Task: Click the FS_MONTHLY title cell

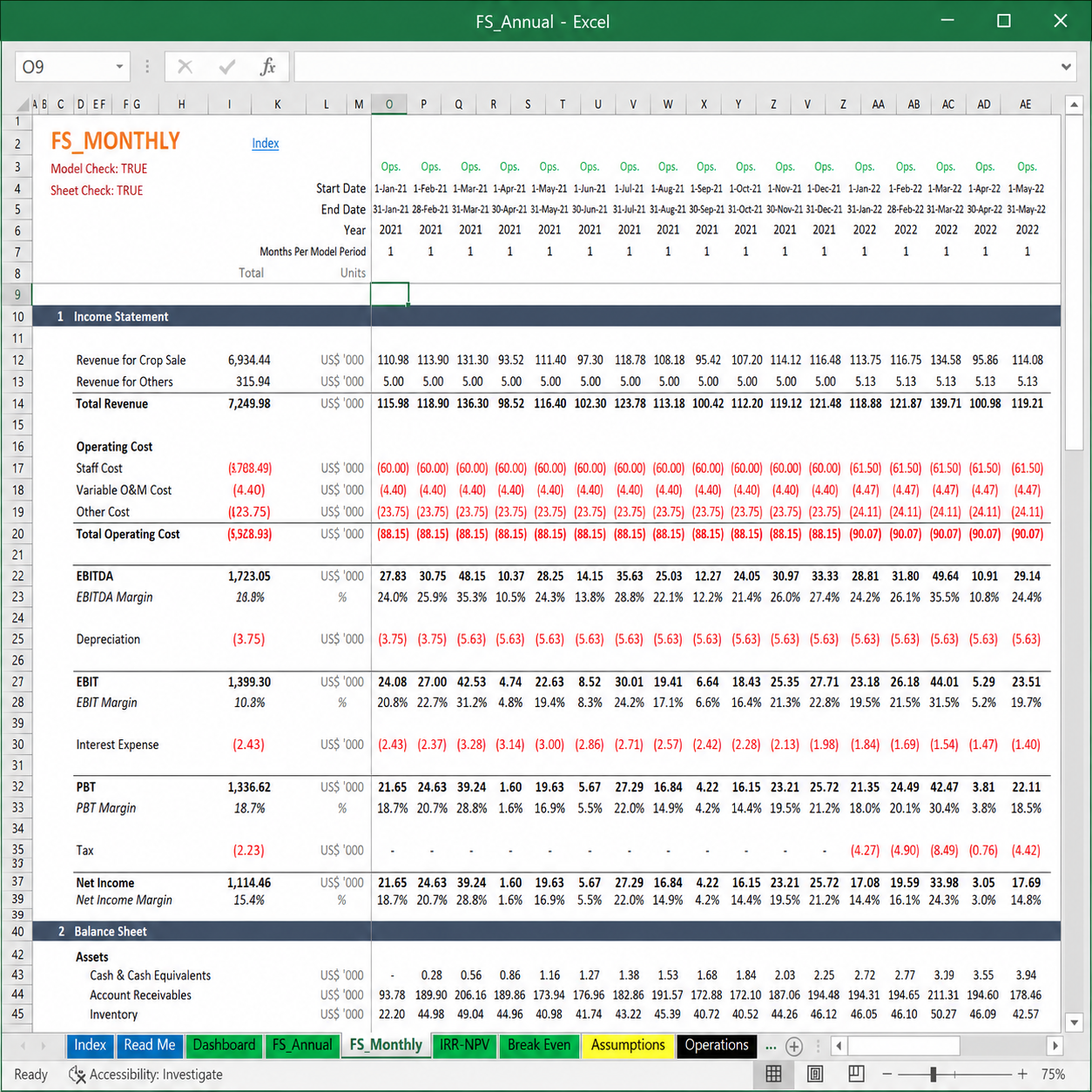Action: 115,141
